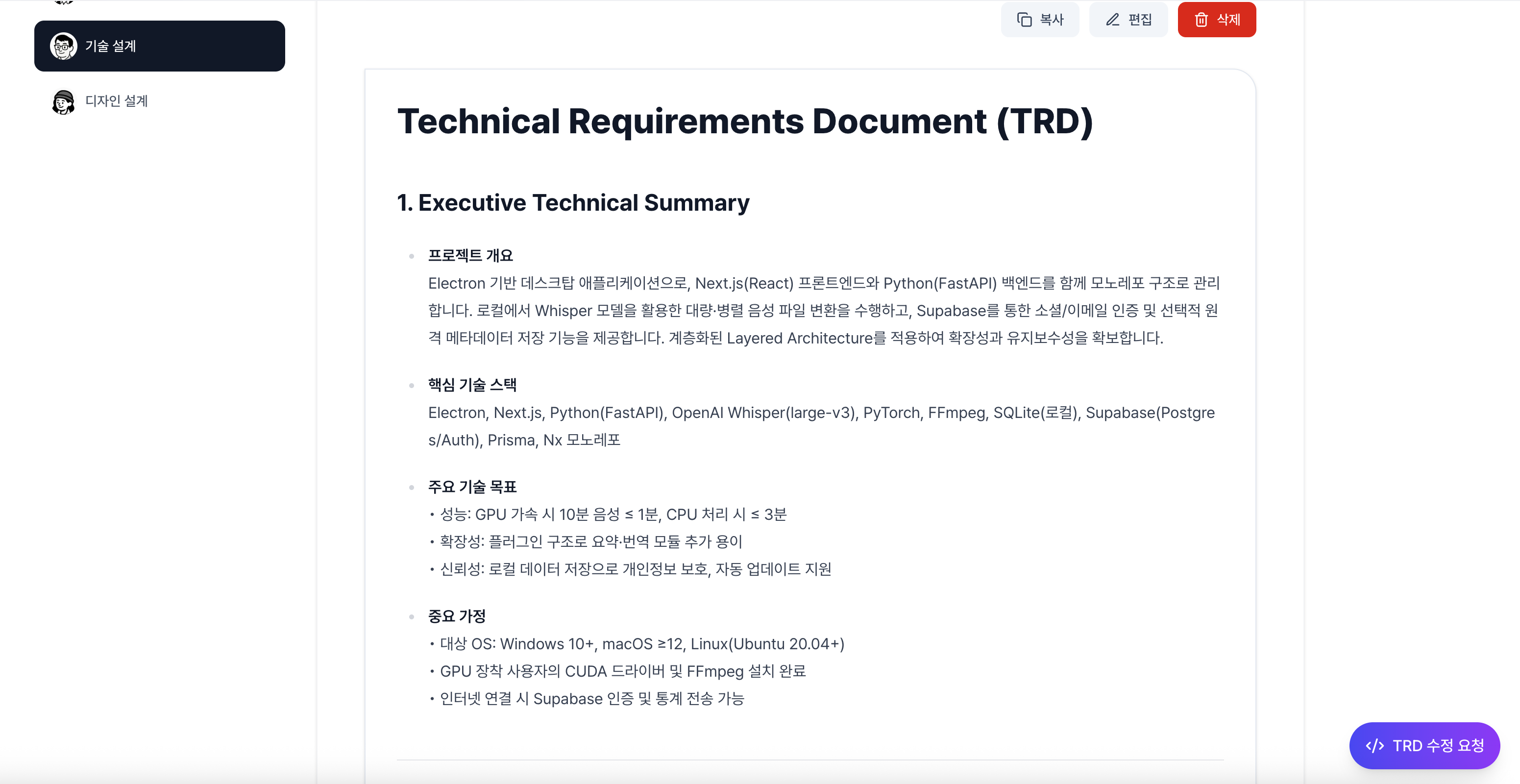
Task: Open edit mode with the 편집 button
Action: coord(1128,20)
